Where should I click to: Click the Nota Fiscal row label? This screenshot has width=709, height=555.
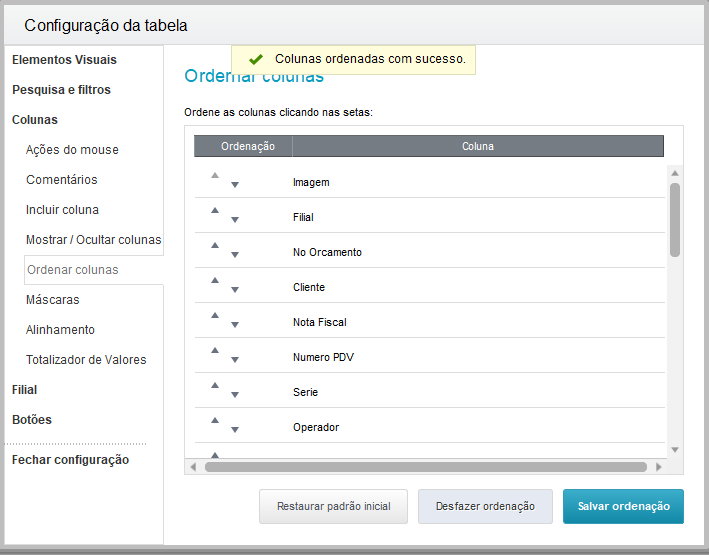tap(320, 322)
